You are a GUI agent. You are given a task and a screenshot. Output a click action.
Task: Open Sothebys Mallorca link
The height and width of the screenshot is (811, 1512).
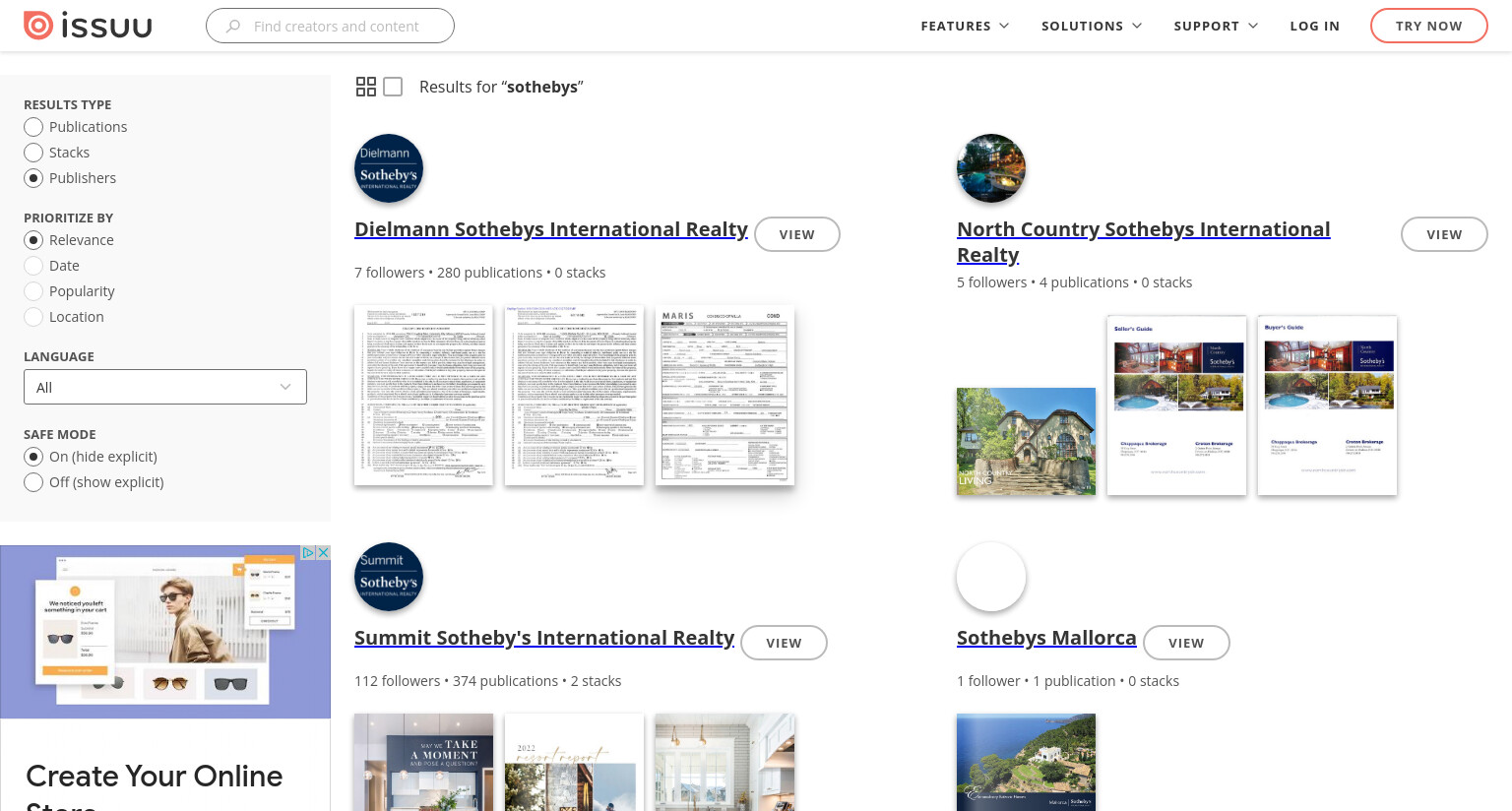click(1046, 638)
